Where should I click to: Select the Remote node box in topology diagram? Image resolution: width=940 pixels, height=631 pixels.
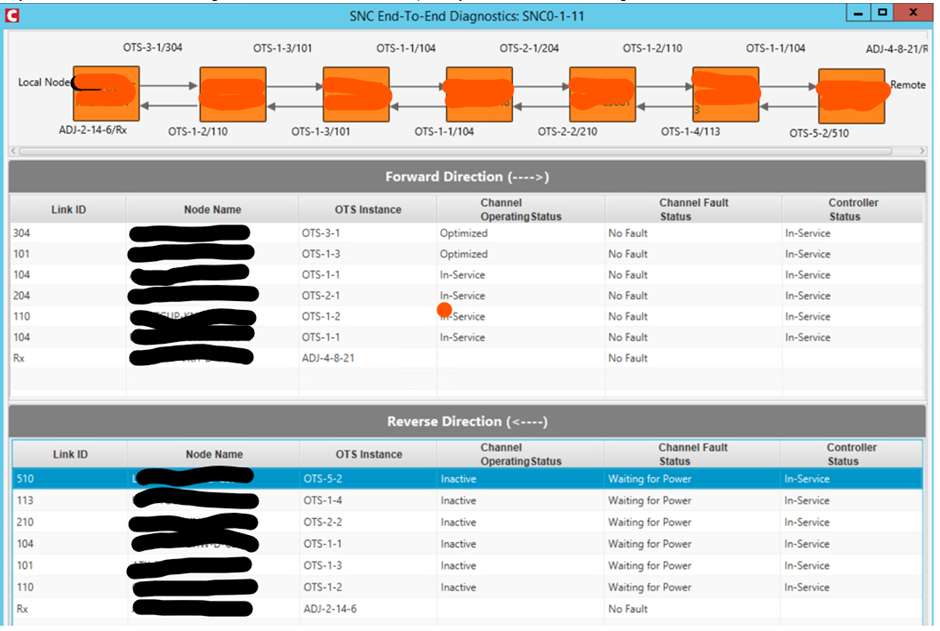(851, 96)
